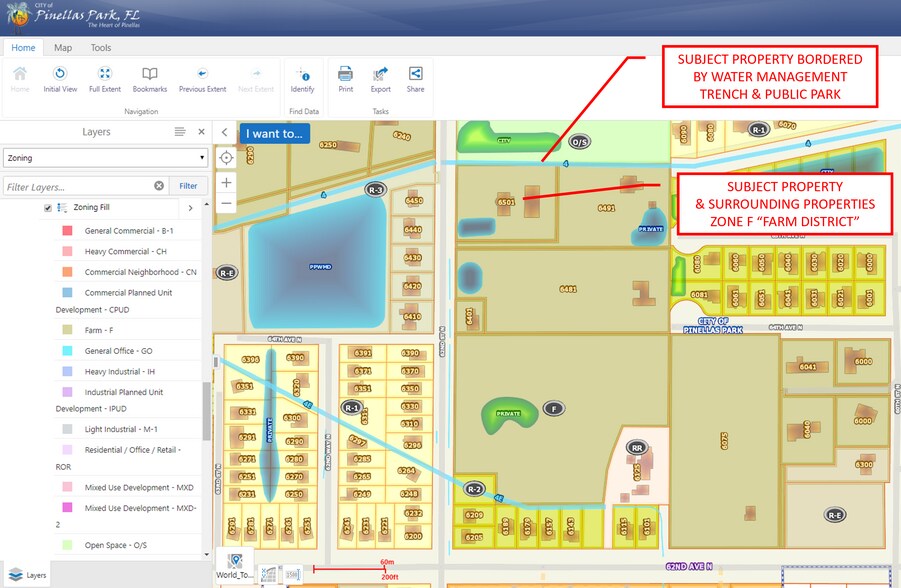This screenshot has width=901, height=588.
Task: Zoom out on the map
Action: pyautogui.click(x=226, y=203)
